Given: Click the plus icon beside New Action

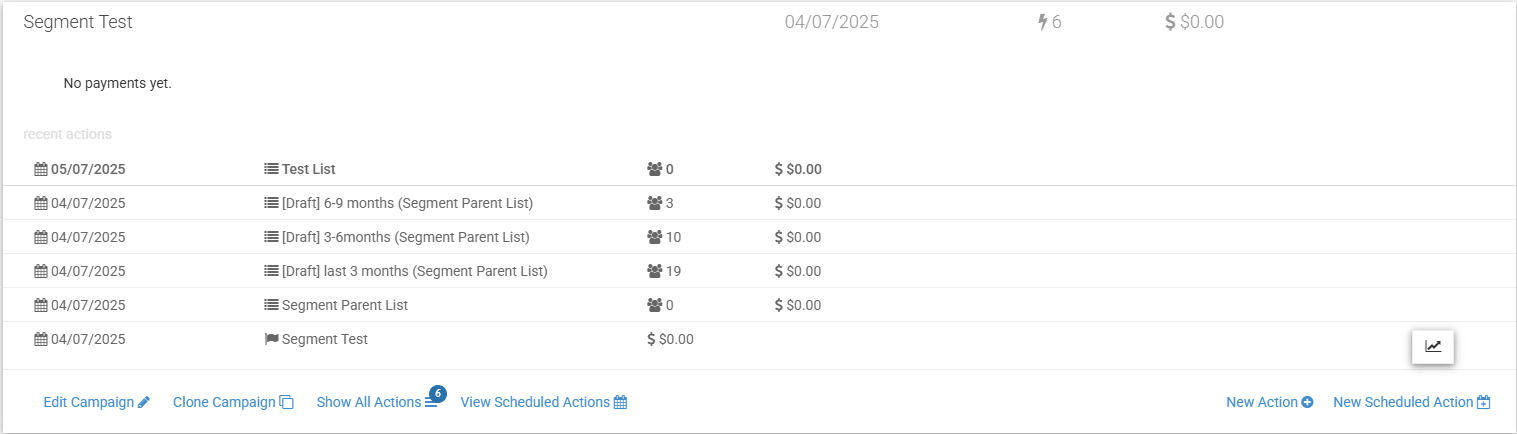Looking at the screenshot, I should click(1307, 402).
